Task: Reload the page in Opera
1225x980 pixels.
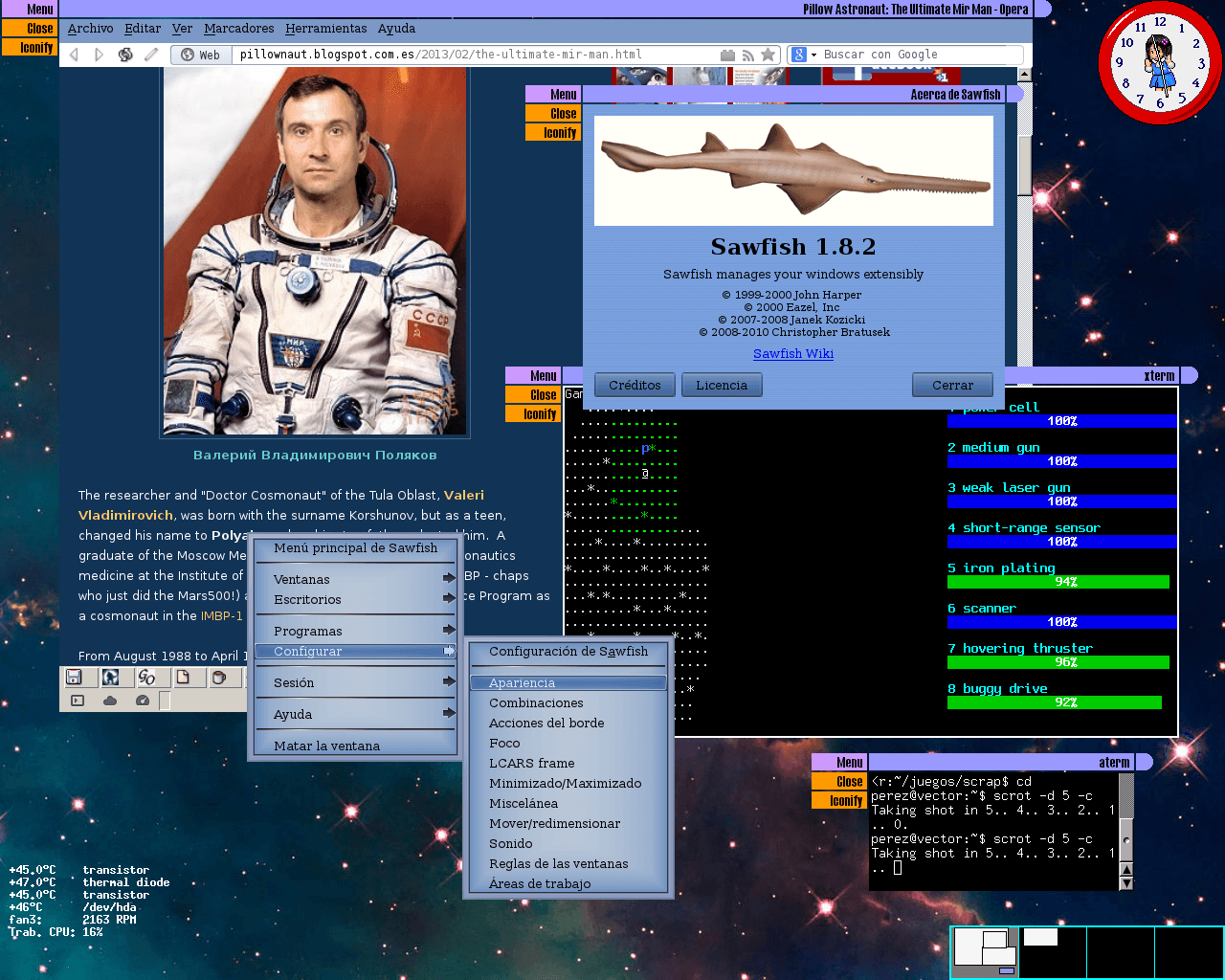Action: 125,55
